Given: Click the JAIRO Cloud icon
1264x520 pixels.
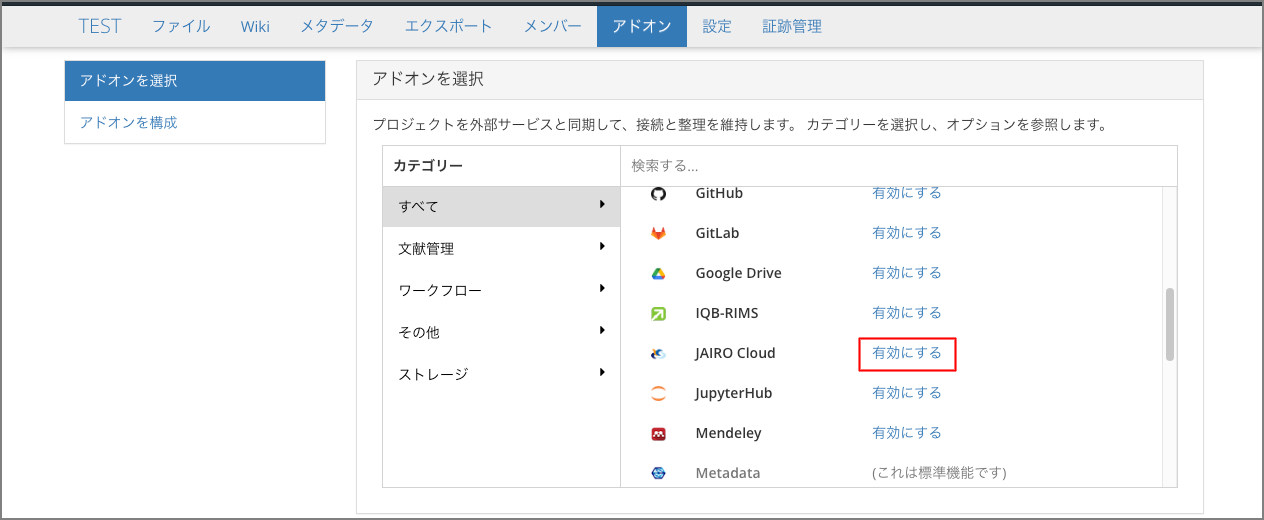Looking at the screenshot, I should coord(658,353).
